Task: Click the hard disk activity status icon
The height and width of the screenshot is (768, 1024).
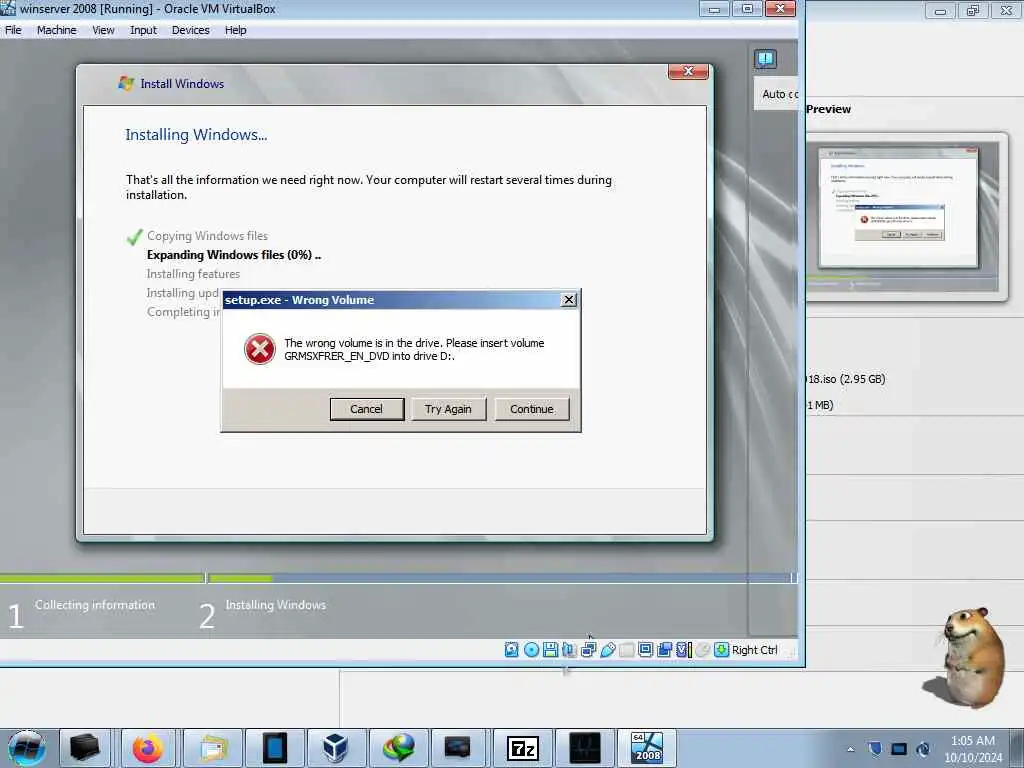Action: click(x=511, y=650)
